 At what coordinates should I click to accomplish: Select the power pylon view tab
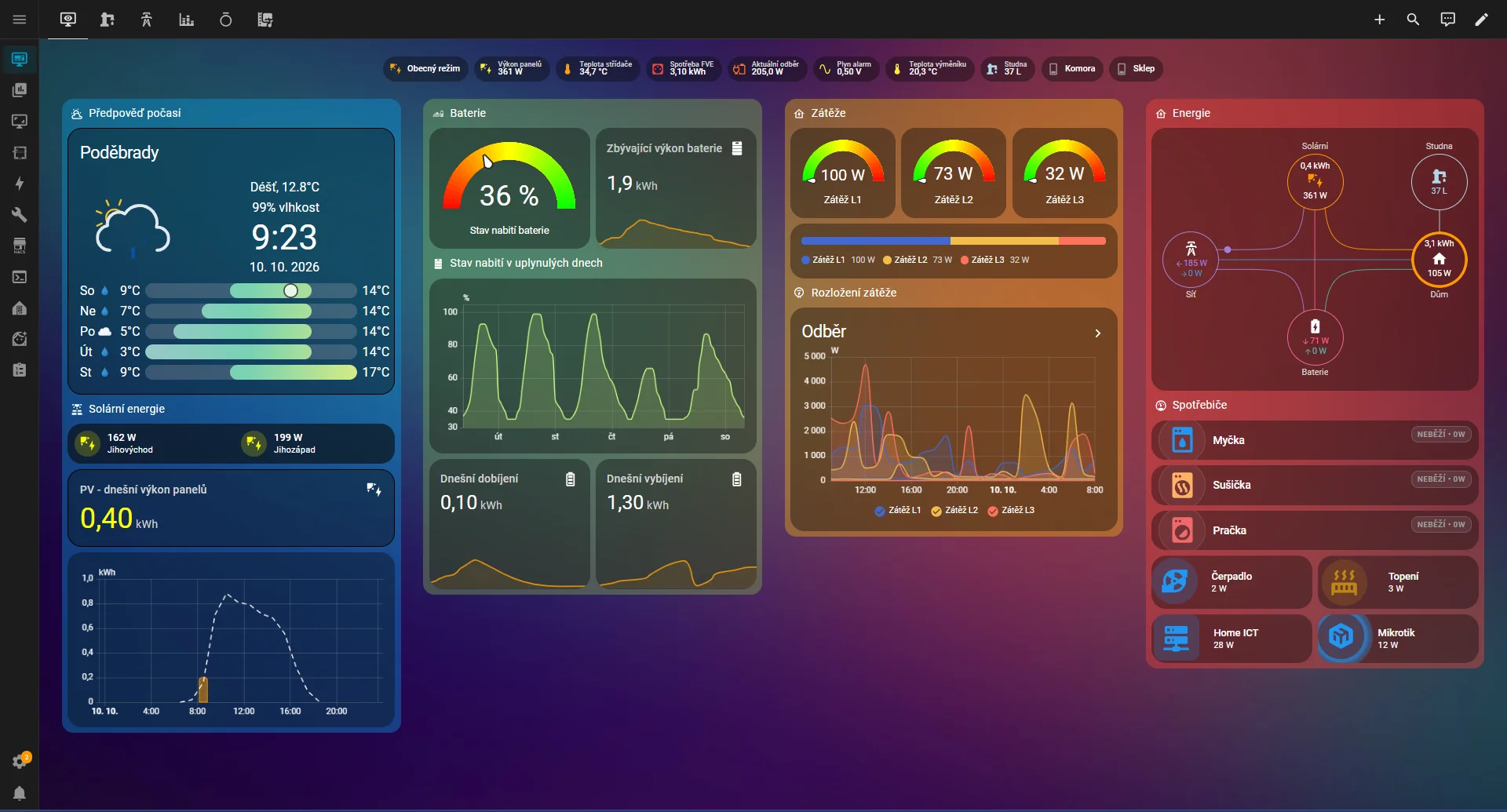tap(147, 20)
